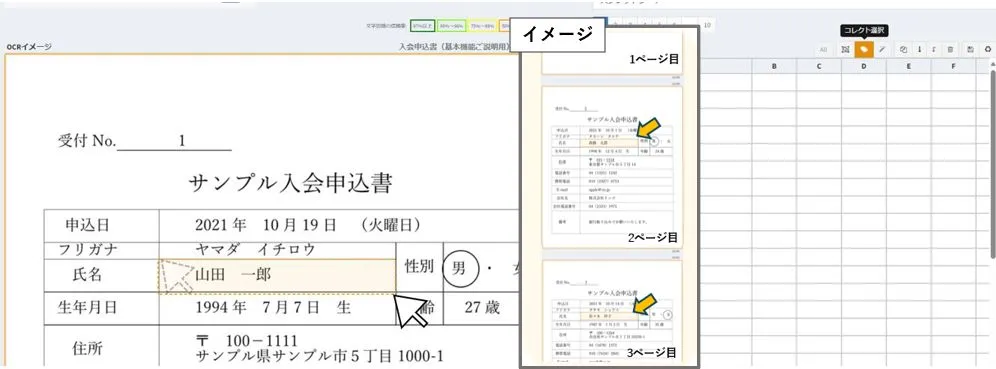Select column C header

click(819, 65)
